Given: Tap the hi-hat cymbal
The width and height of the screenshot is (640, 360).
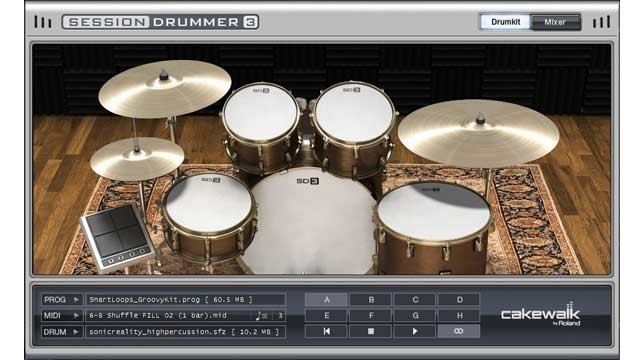Looking at the screenshot, I should [x=137, y=158].
